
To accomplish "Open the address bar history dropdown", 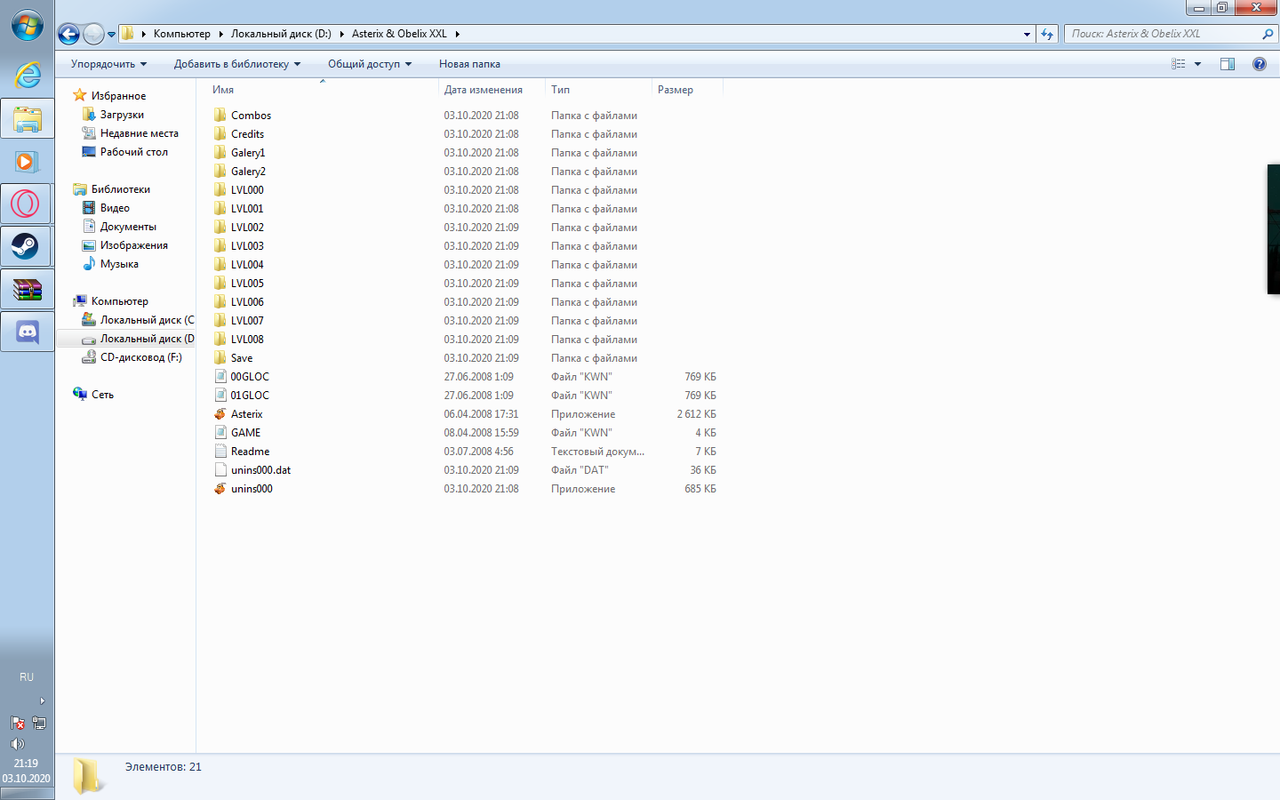I will (1028, 34).
